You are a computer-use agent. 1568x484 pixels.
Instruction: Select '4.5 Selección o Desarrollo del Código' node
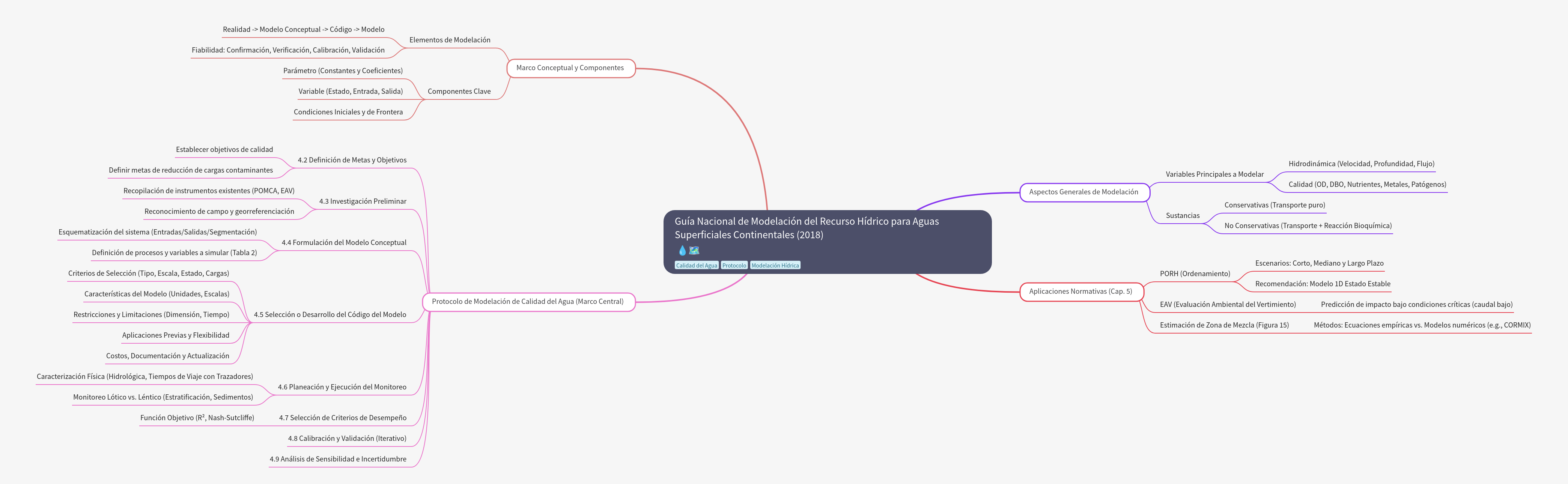coord(330,315)
